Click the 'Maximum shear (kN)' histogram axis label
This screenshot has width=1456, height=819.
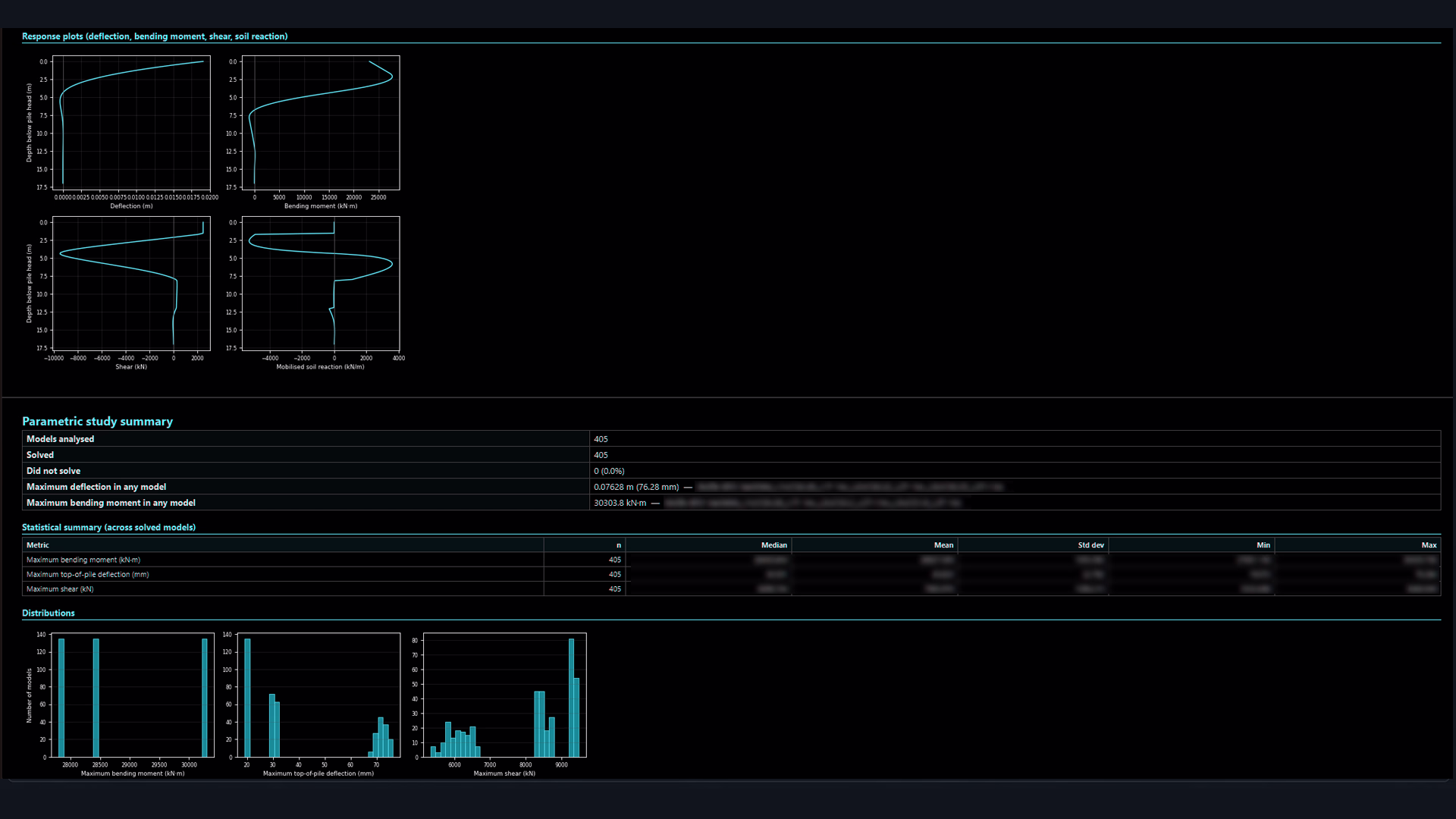pyautogui.click(x=504, y=774)
